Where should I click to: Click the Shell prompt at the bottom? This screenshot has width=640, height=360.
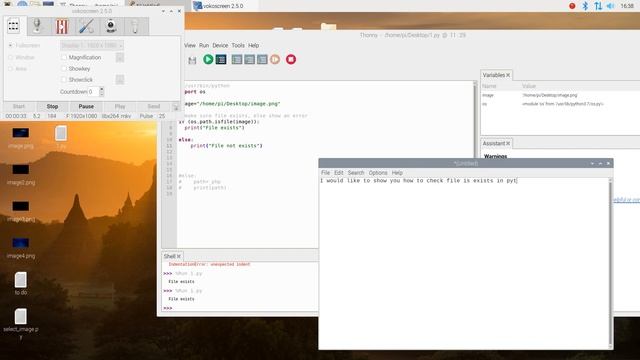coord(168,308)
